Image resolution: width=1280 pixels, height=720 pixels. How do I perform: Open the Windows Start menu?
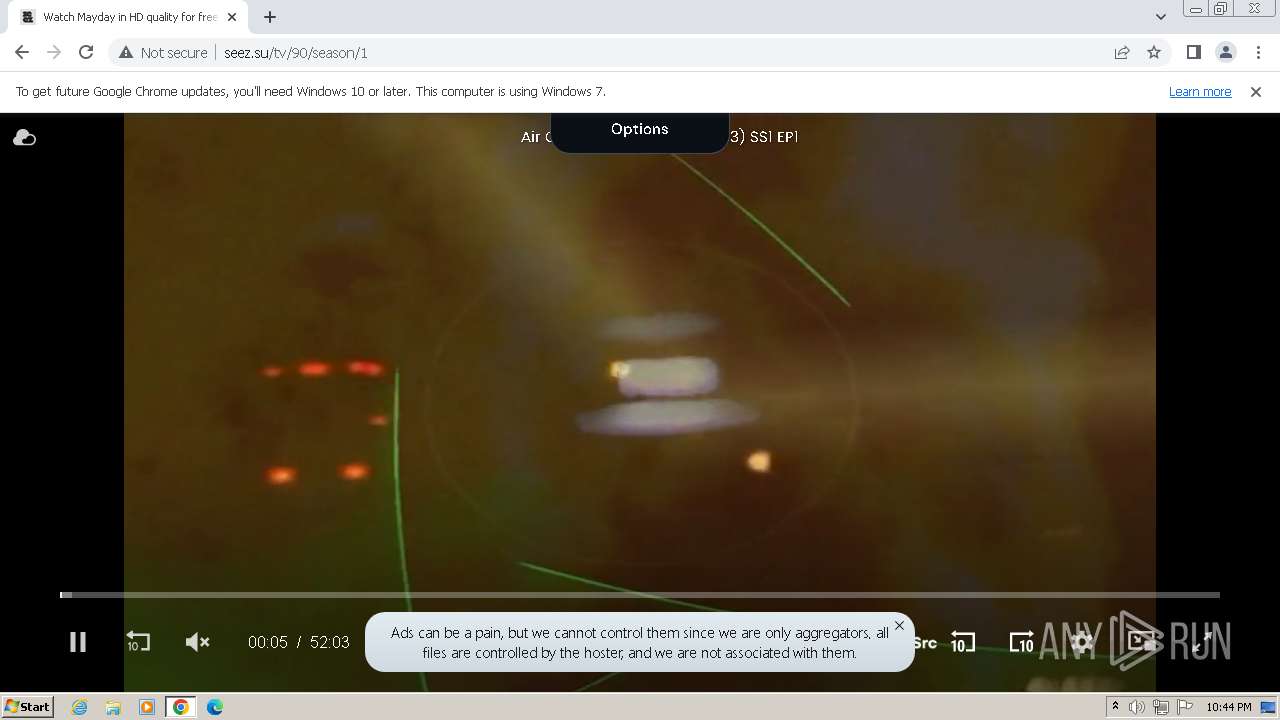click(x=28, y=707)
